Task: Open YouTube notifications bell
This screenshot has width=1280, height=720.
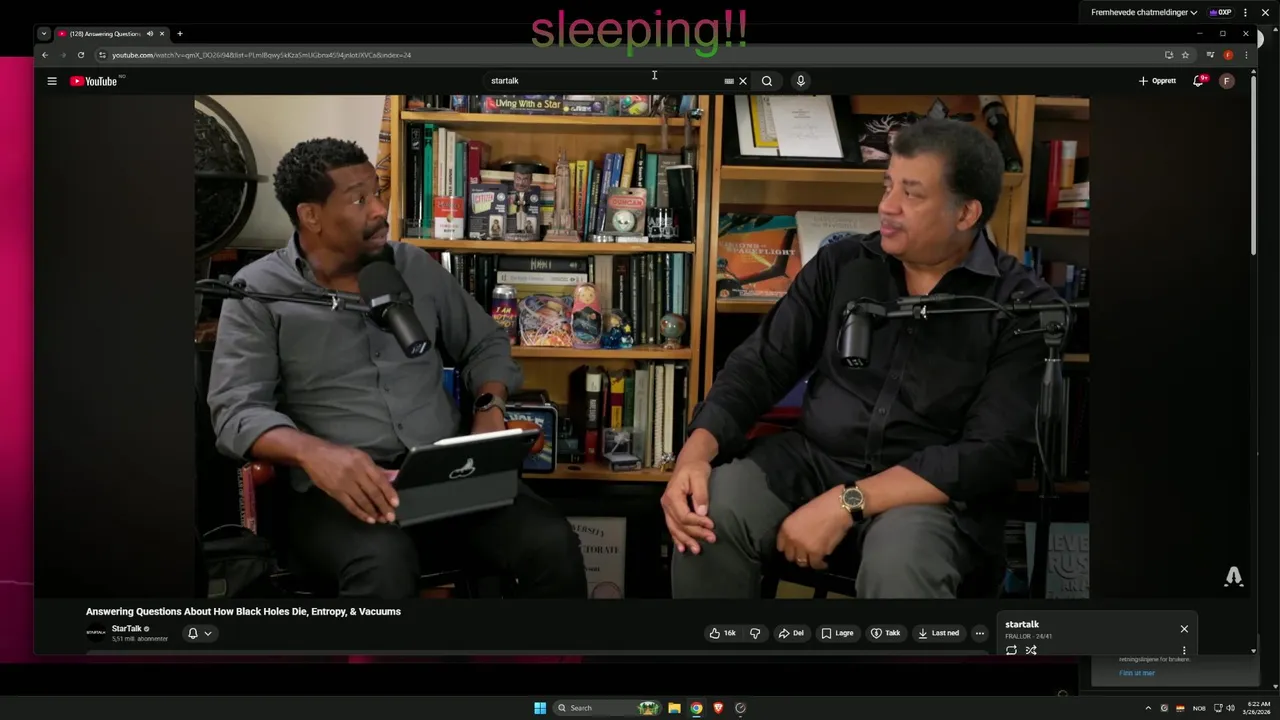Action: pyautogui.click(x=1198, y=81)
